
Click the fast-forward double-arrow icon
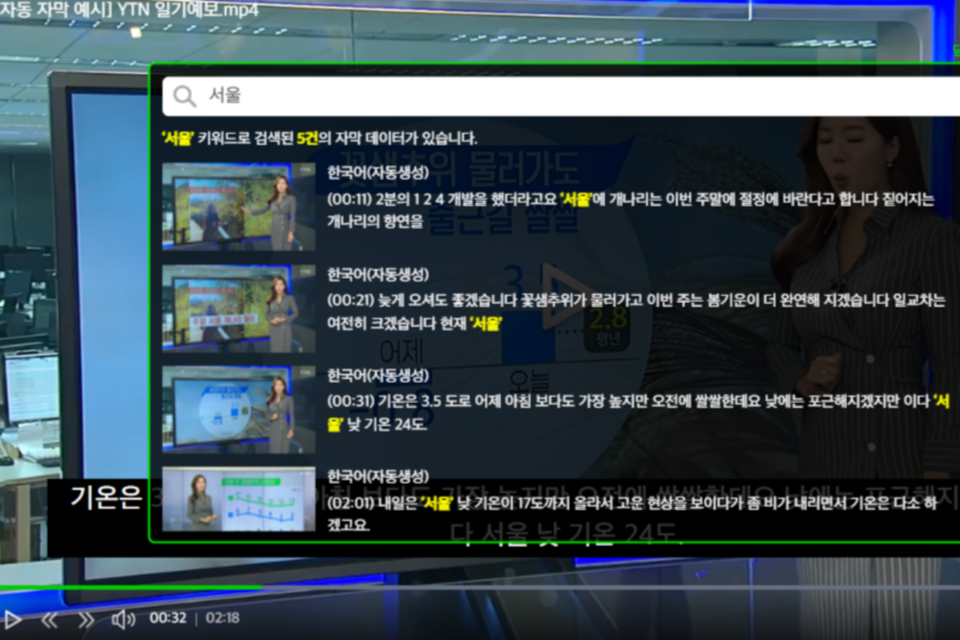tap(89, 618)
